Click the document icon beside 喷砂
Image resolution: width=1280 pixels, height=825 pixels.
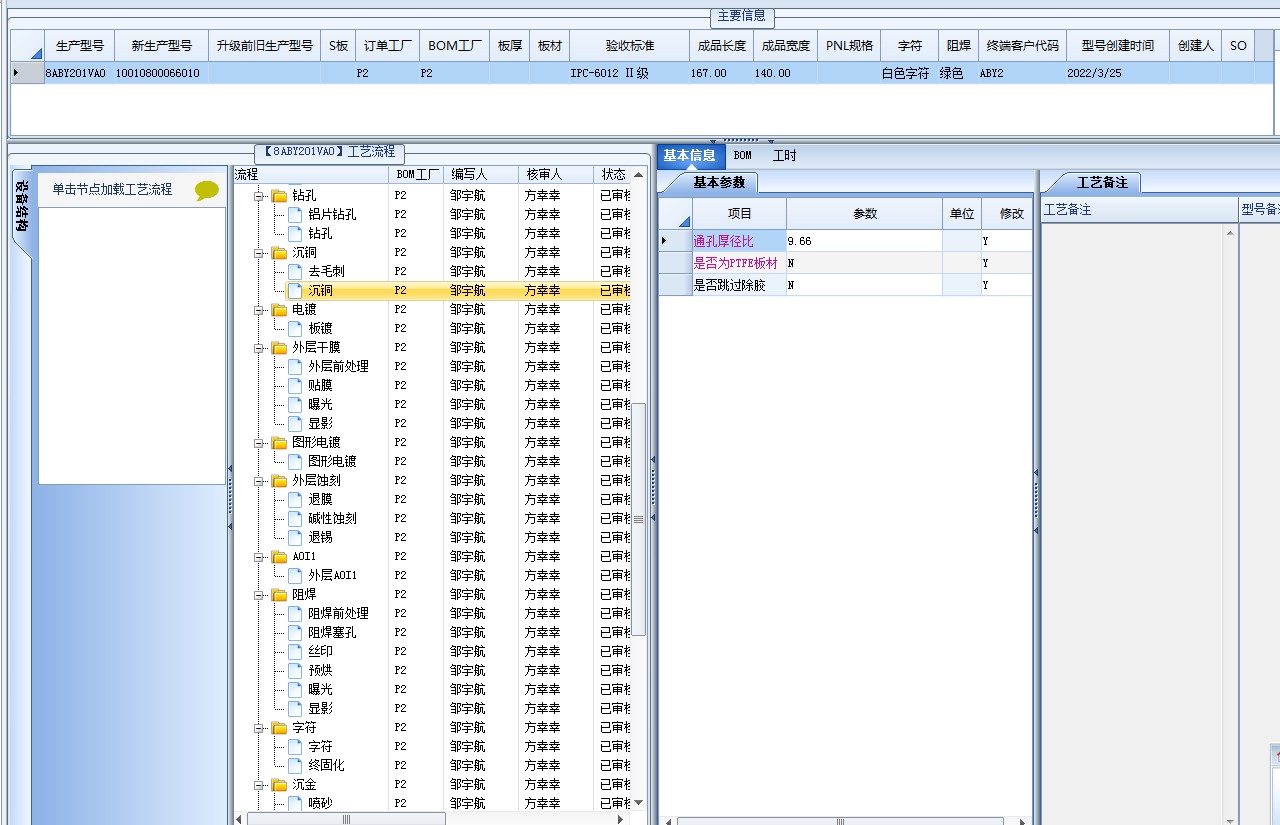[295, 803]
